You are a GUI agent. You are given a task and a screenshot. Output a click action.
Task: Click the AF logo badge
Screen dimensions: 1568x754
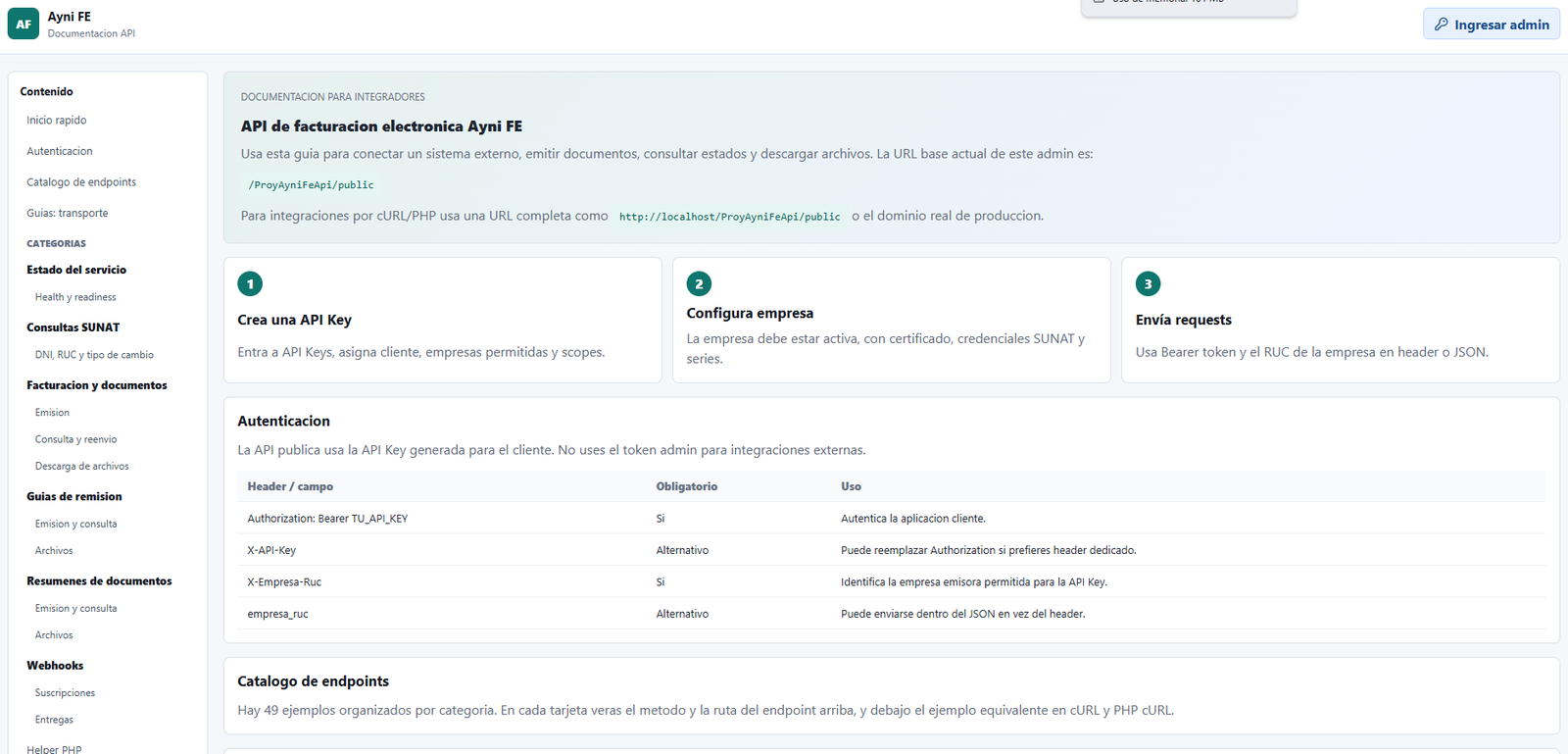point(24,24)
